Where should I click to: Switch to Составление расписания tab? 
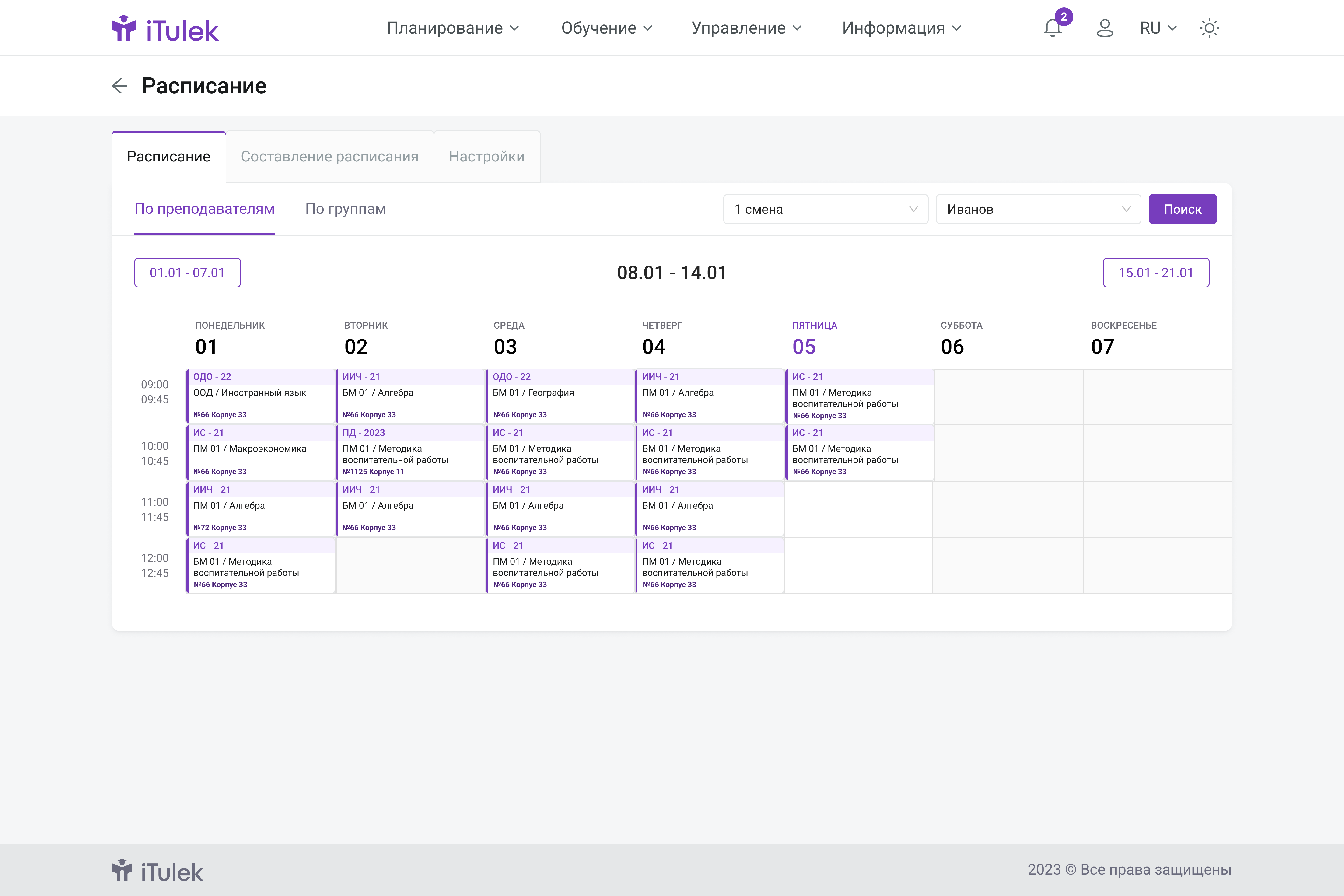(330, 157)
